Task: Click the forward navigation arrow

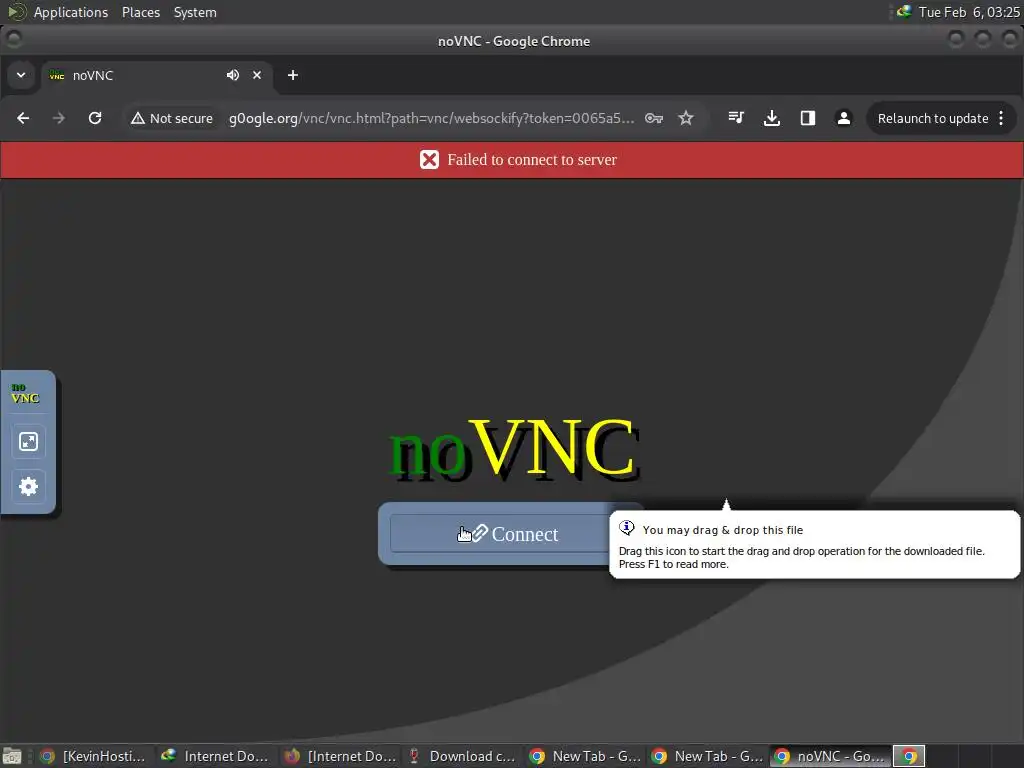Action: (59, 118)
